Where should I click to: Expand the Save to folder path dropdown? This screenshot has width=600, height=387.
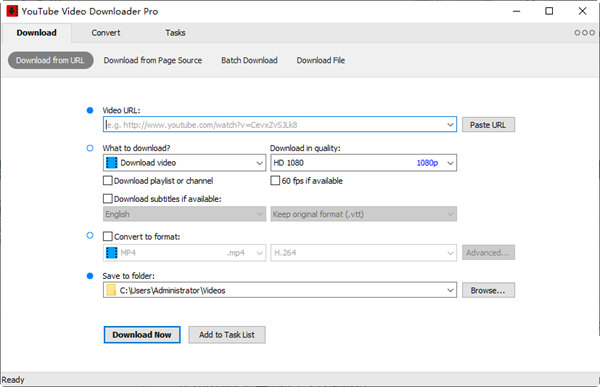click(450, 290)
